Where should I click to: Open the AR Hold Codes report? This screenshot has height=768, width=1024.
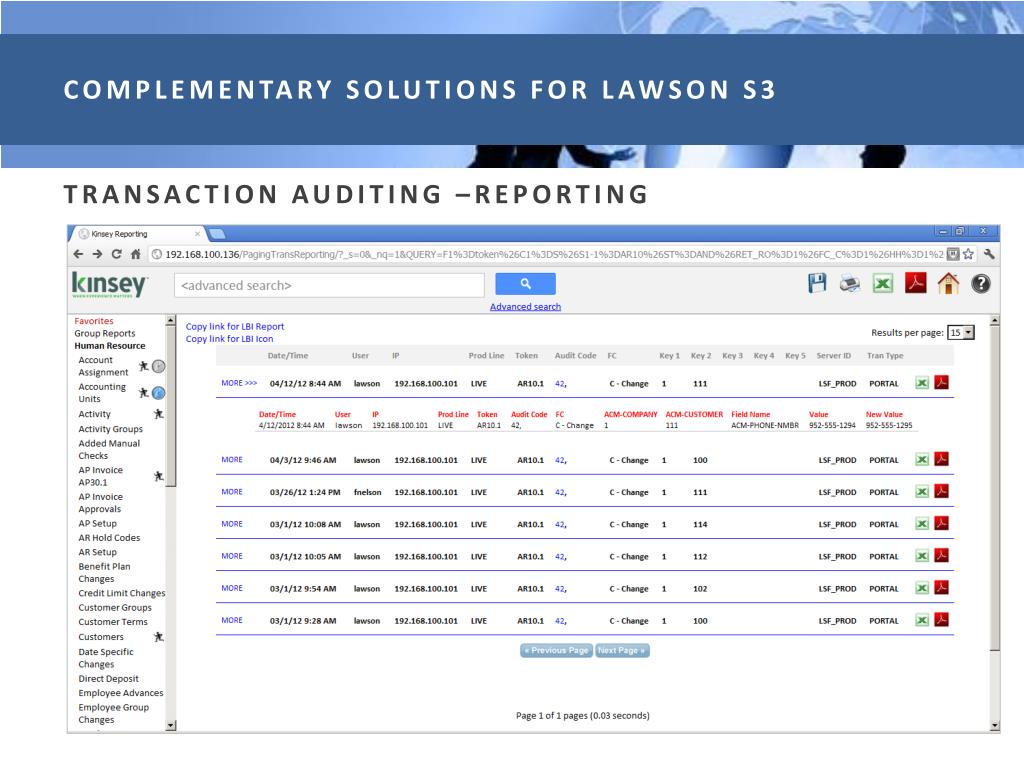coord(109,537)
